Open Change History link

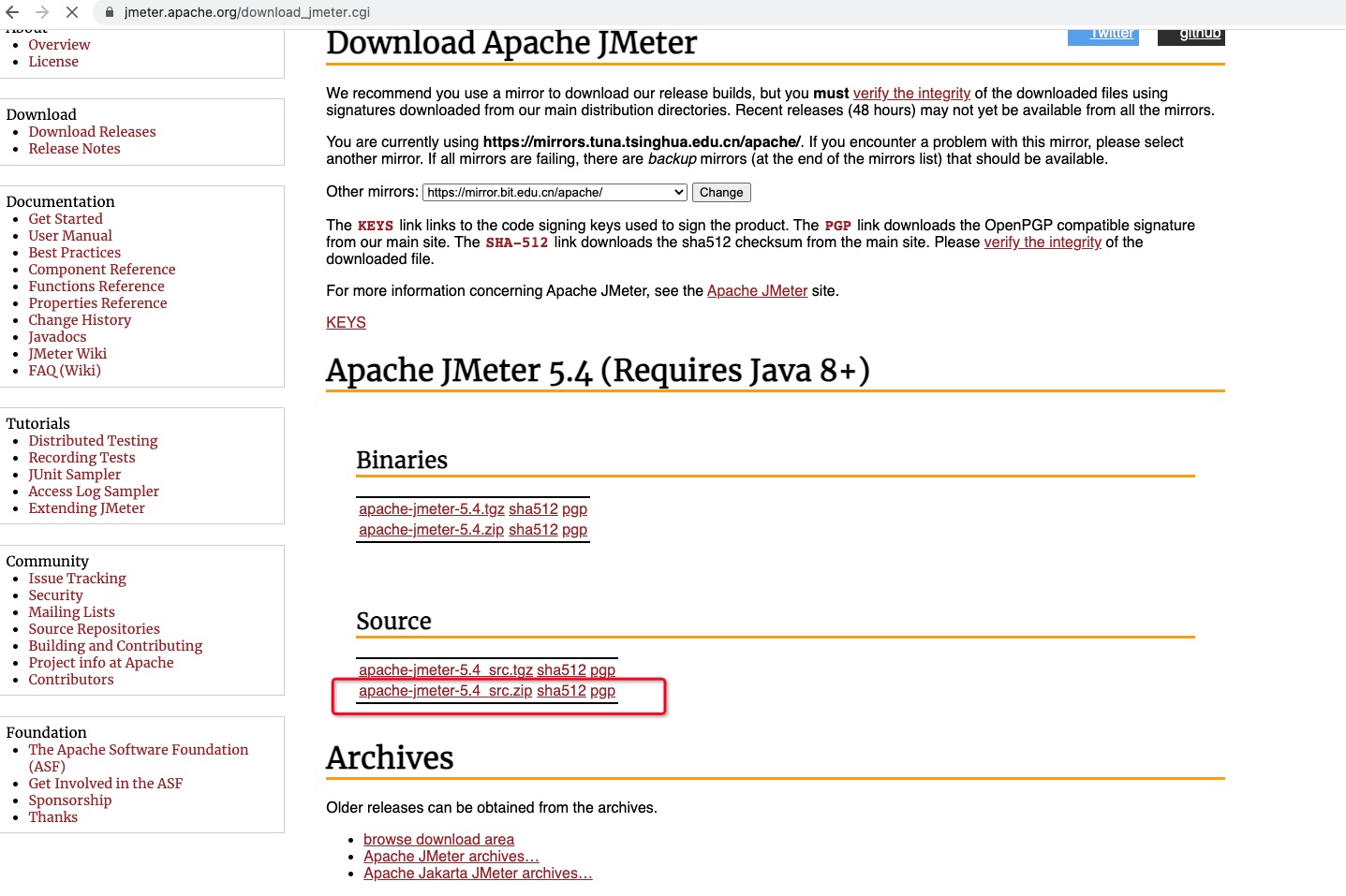coord(80,319)
